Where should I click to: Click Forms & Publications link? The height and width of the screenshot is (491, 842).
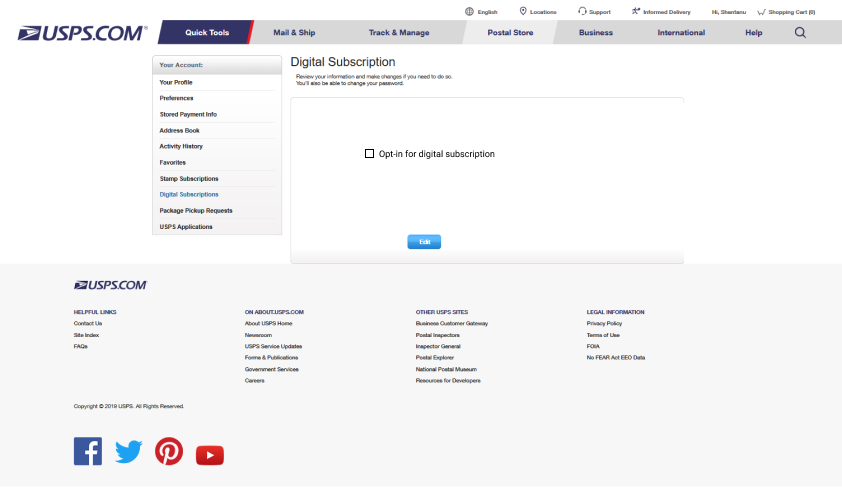[x=271, y=358]
